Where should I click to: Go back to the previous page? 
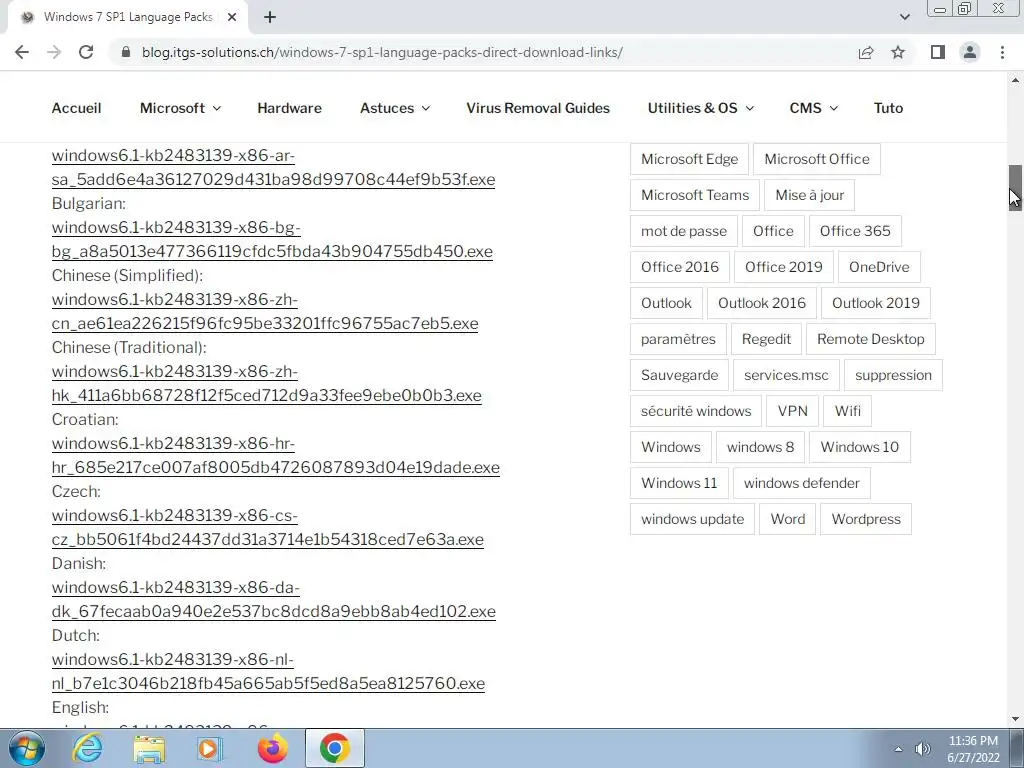pos(22,52)
